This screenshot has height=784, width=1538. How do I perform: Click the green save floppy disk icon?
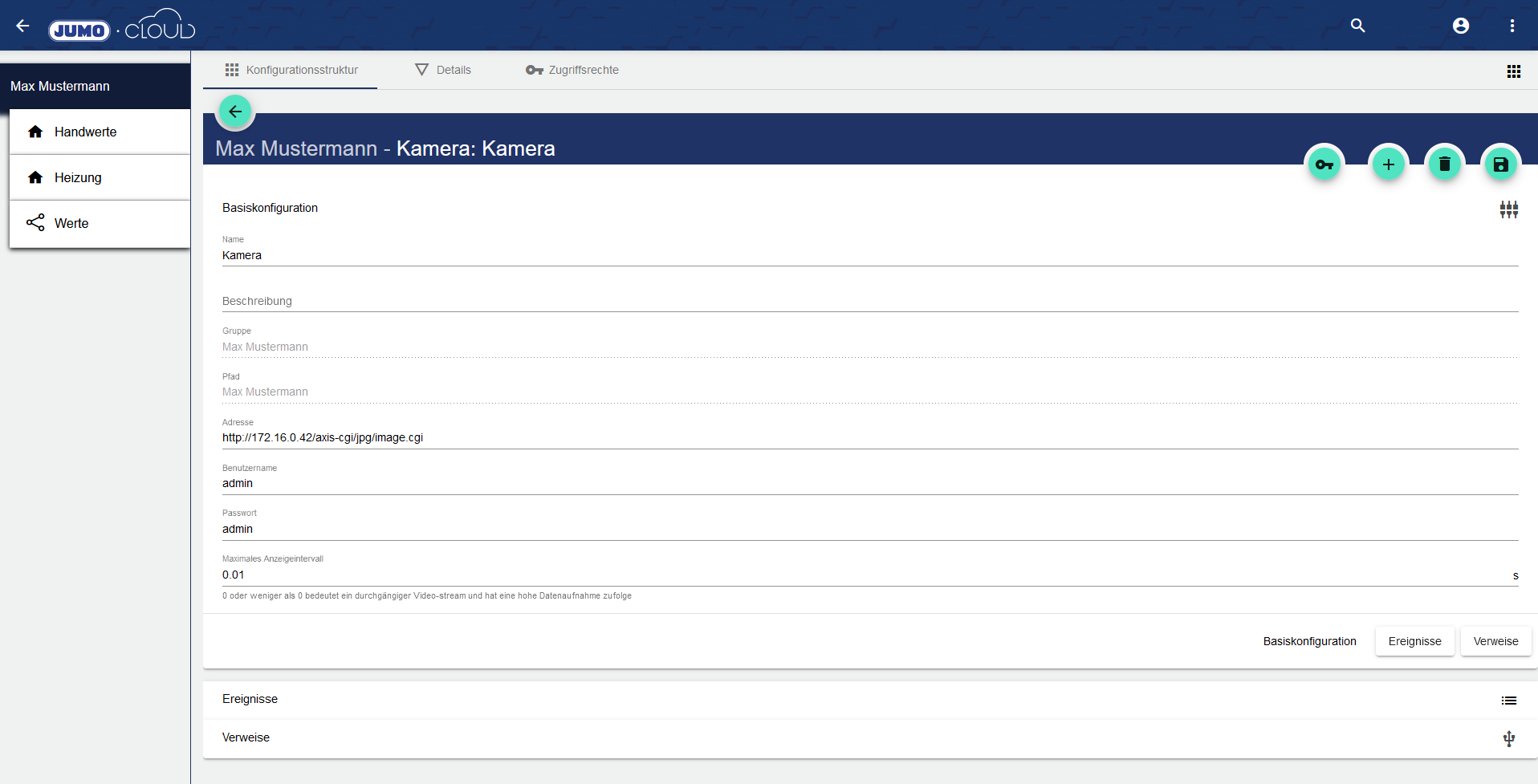(x=1500, y=165)
